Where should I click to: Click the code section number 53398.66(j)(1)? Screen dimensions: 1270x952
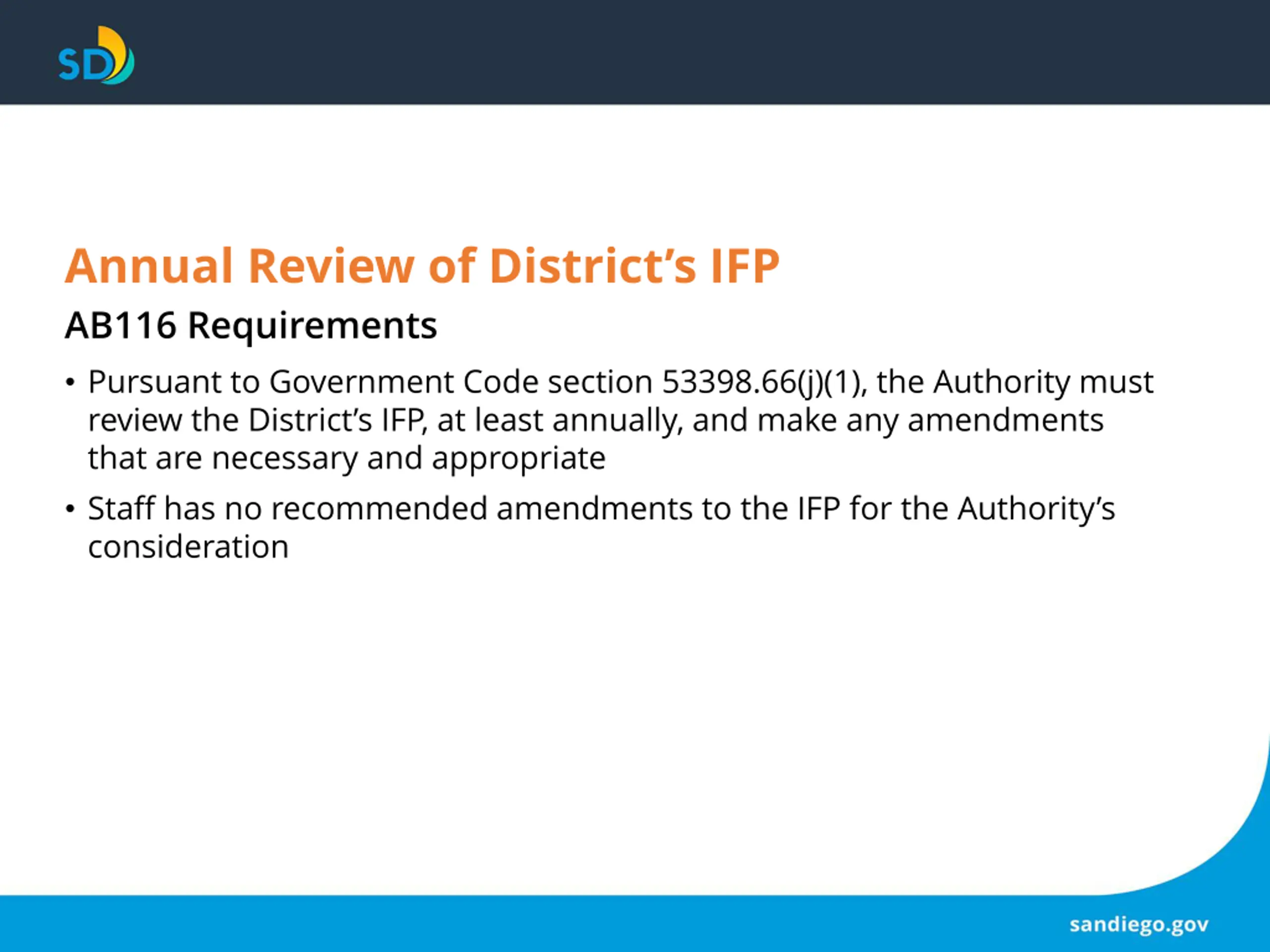point(763,382)
